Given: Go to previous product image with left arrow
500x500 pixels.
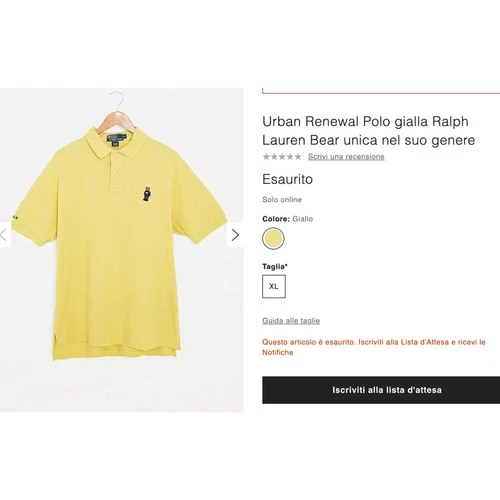Looking at the screenshot, I should click(4, 235).
